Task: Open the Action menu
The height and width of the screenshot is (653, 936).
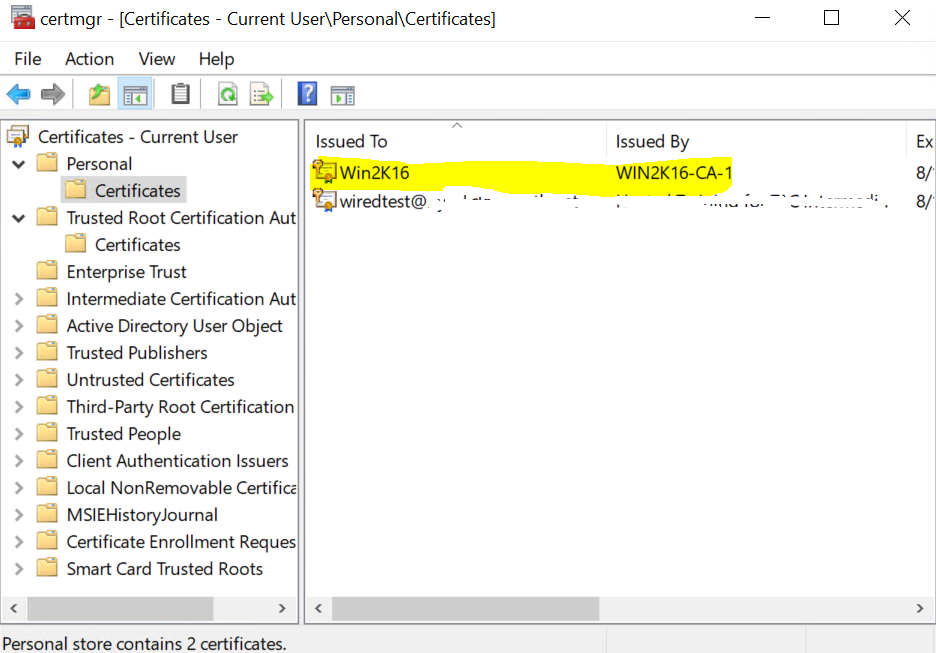Action: [x=90, y=59]
